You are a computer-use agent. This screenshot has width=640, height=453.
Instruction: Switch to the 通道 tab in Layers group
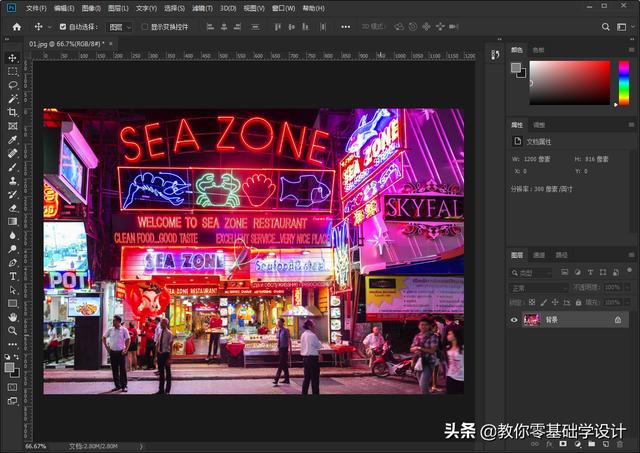tap(539, 255)
